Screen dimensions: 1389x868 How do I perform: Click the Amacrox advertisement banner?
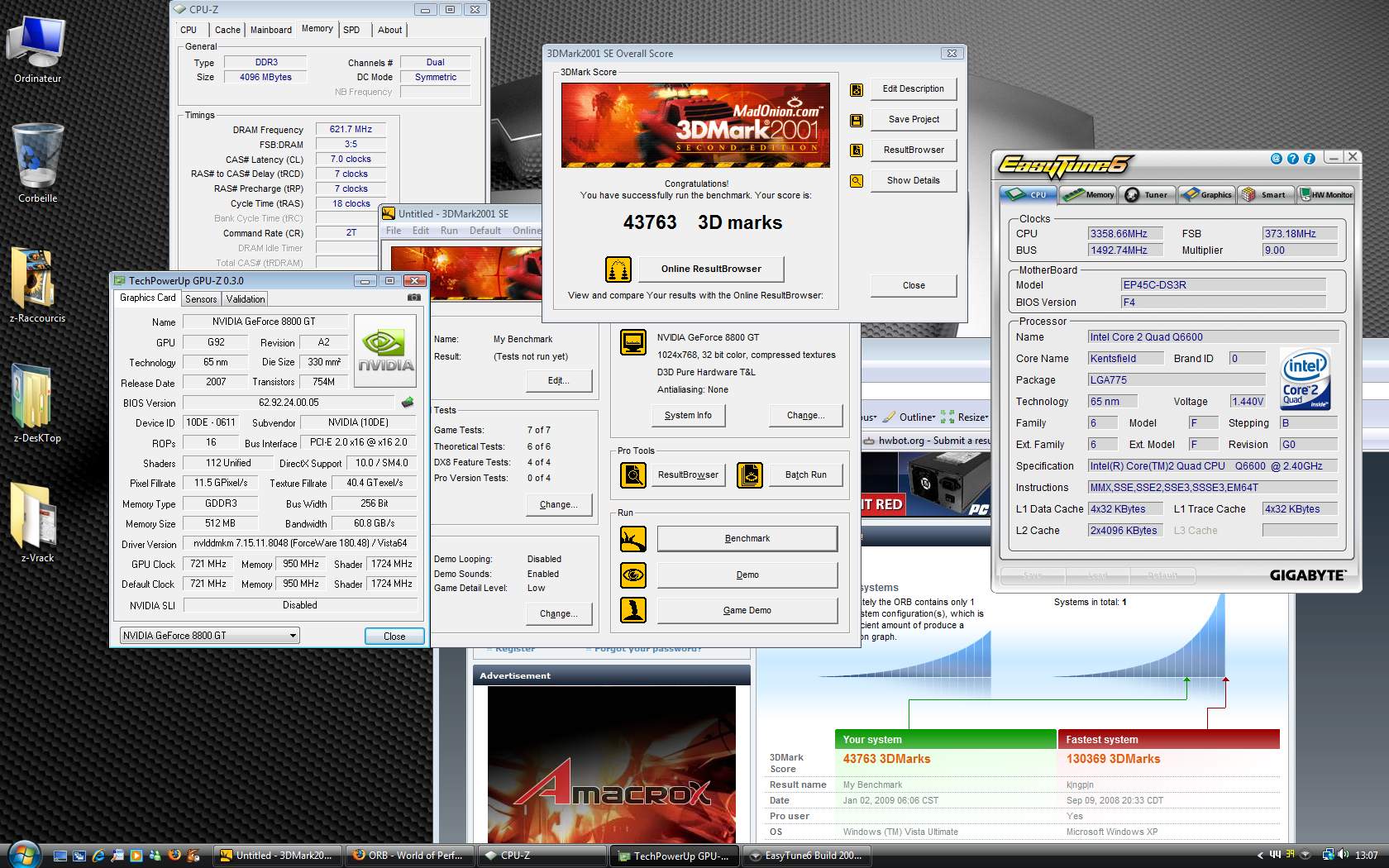pyautogui.click(x=612, y=765)
